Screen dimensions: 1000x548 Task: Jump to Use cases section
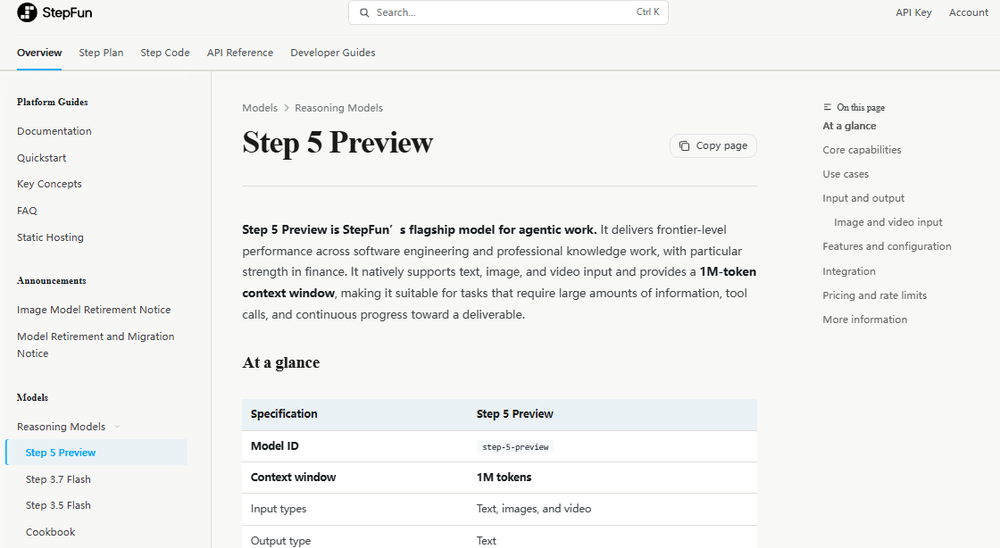point(845,174)
